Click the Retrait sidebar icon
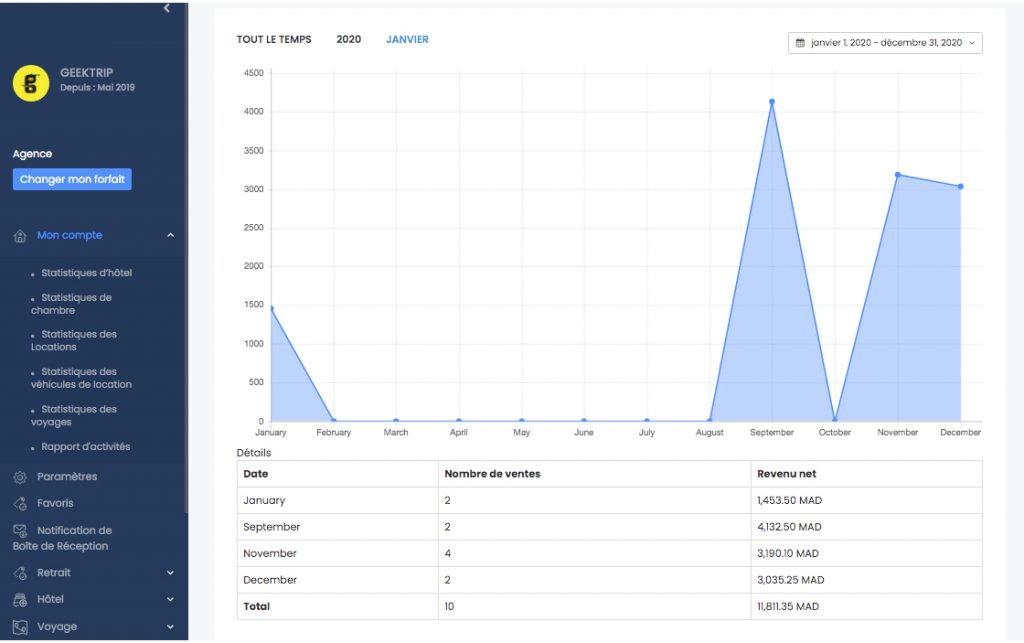This screenshot has width=1024, height=643. (20, 573)
